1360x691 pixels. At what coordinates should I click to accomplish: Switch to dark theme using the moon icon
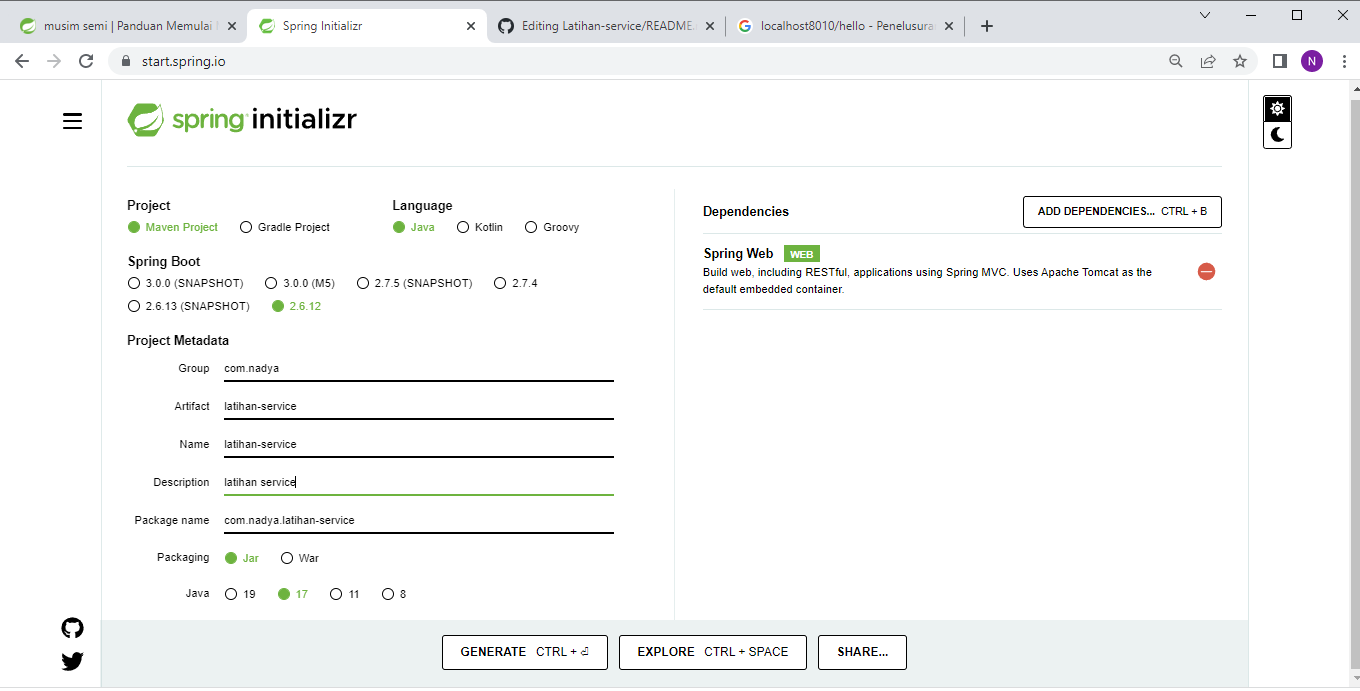pyautogui.click(x=1277, y=133)
